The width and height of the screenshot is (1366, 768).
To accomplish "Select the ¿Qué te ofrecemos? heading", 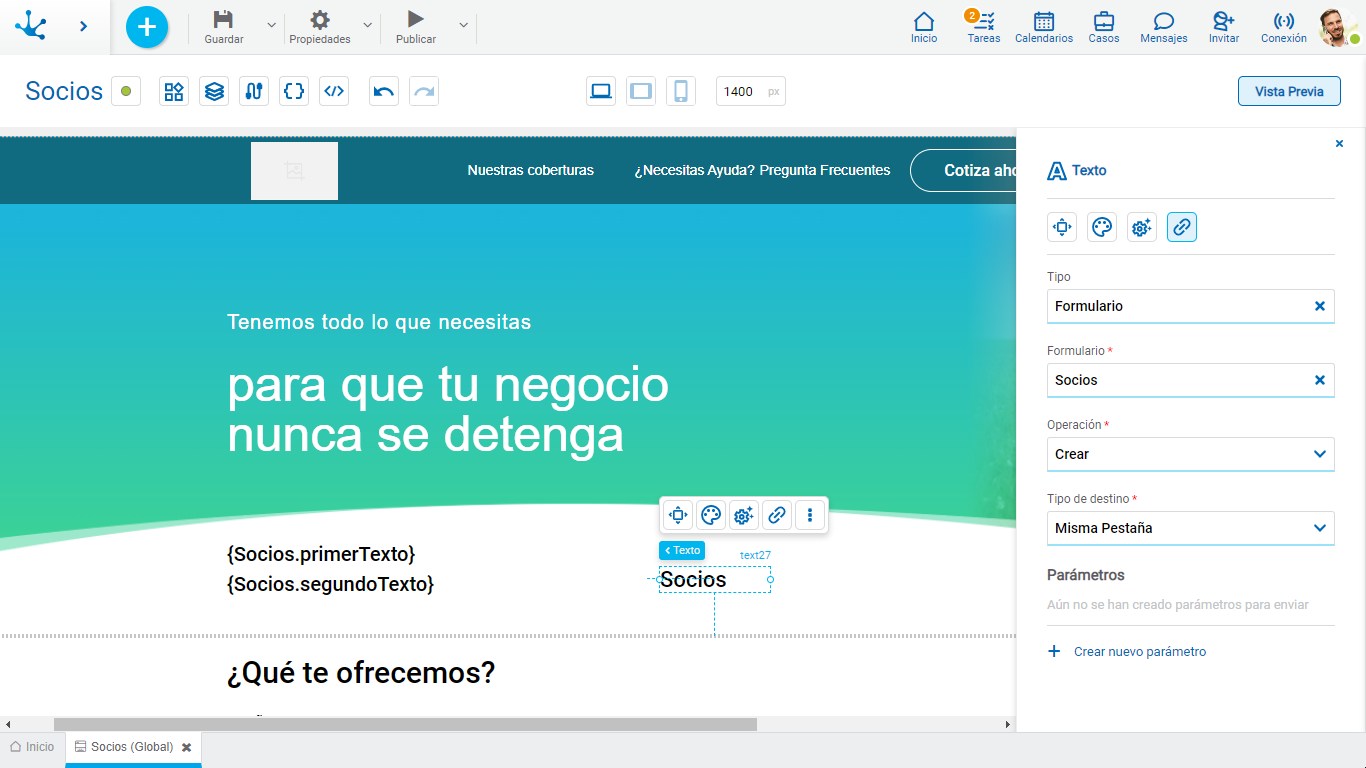I will [361, 673].
